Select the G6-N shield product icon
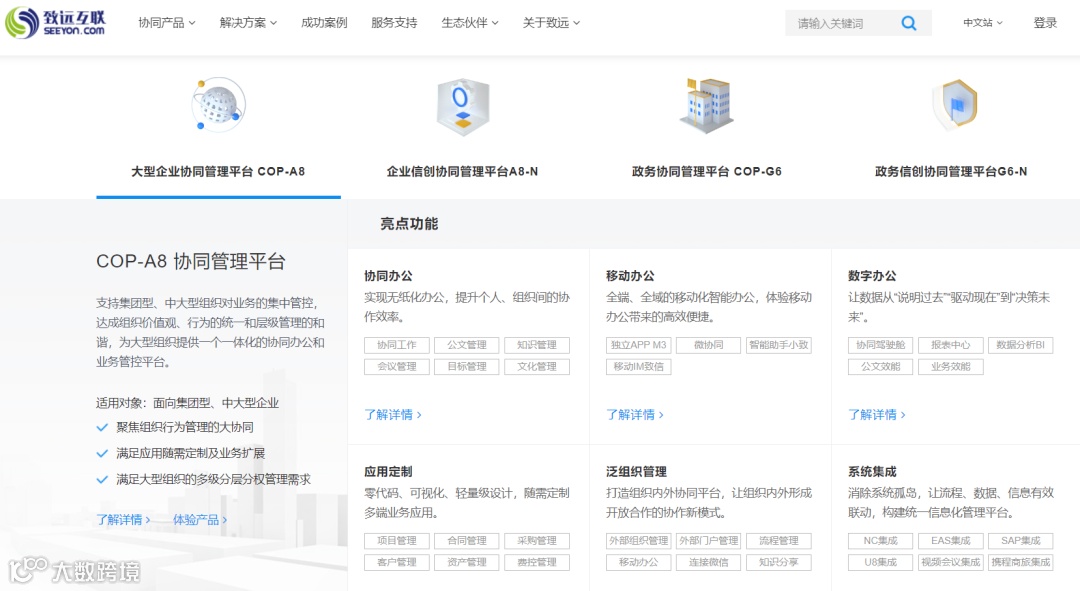The width and height of the screenshot is (1080, 591). 955,105
